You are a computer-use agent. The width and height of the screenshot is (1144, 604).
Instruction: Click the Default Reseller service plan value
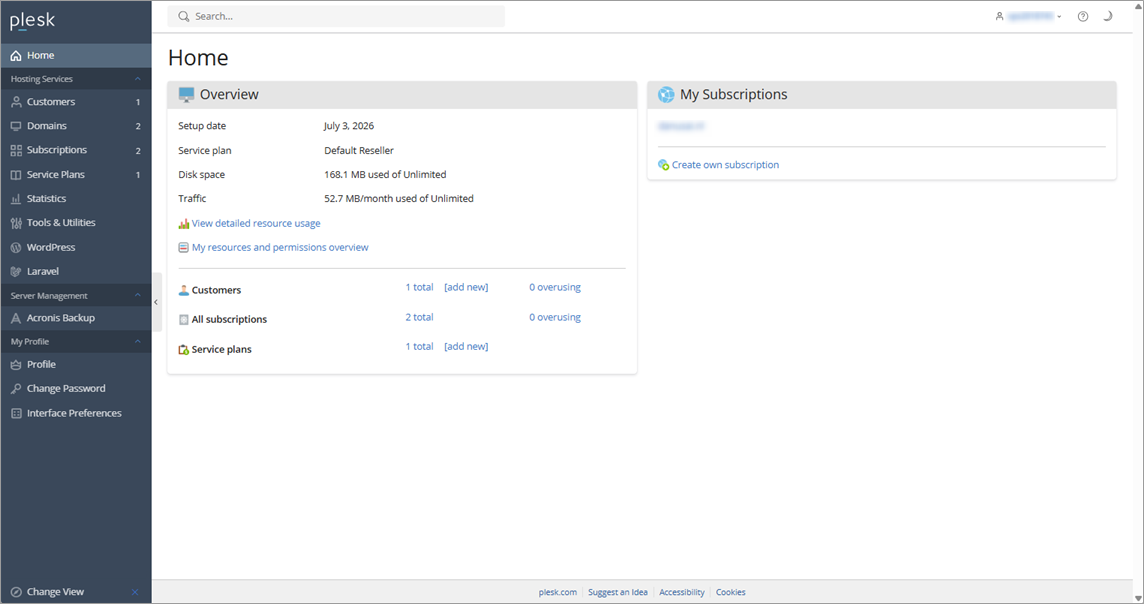pos(359,150)
